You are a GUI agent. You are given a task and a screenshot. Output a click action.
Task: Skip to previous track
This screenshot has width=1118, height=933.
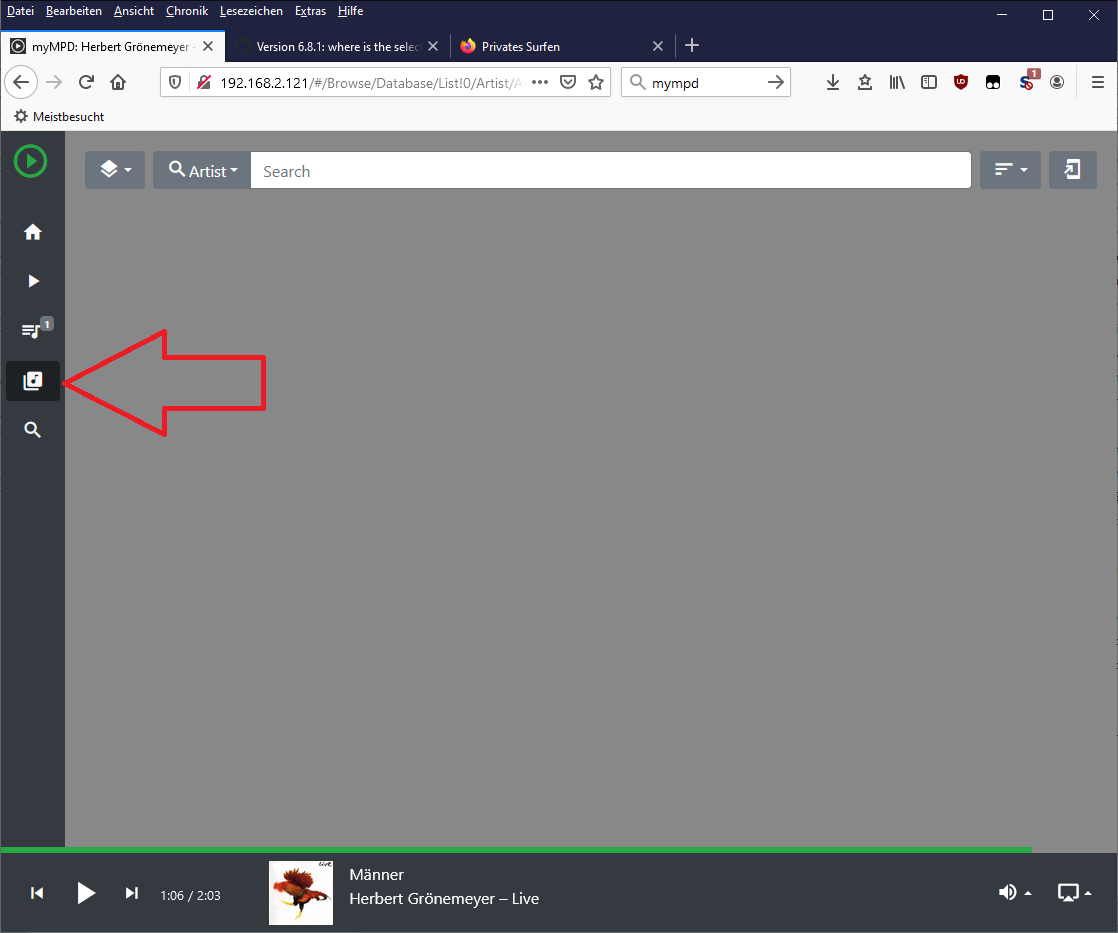coord(37,893)
